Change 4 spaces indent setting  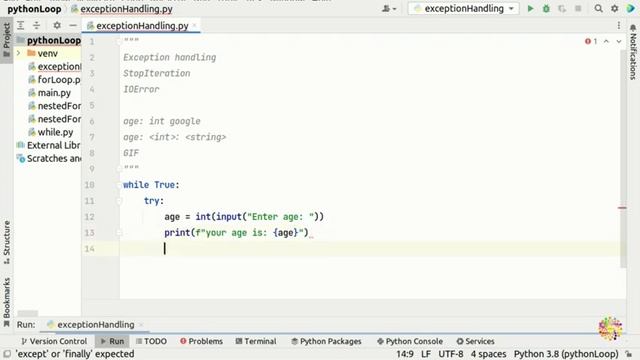pyautogui.click(x=488, y=354)
